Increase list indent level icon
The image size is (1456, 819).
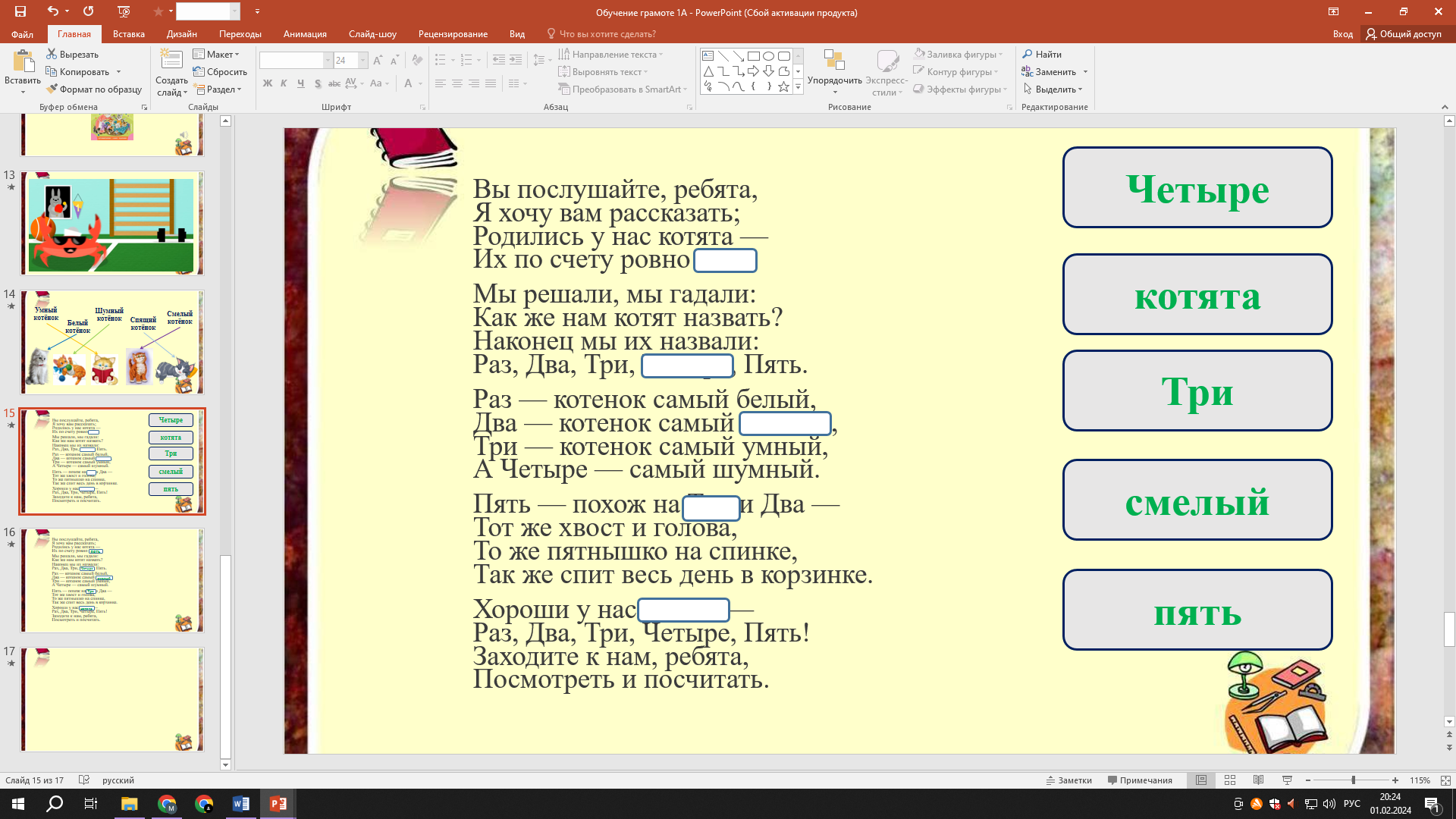point(516,60)
